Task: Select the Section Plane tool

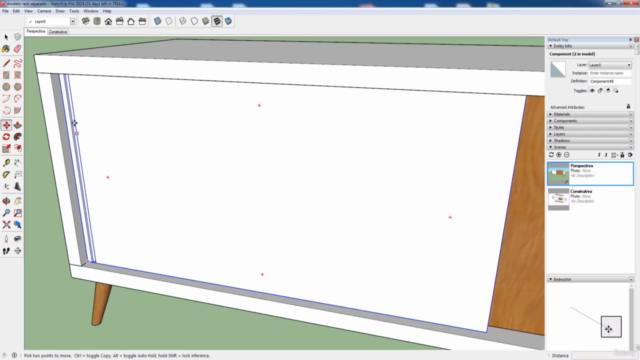Action: [x=18, y=251]
